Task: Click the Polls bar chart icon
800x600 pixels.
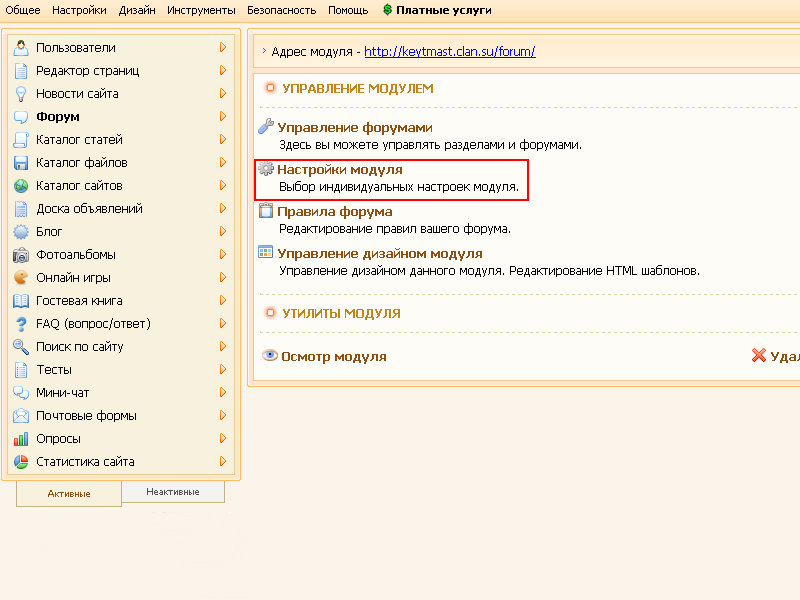Action: coord(20,439)
